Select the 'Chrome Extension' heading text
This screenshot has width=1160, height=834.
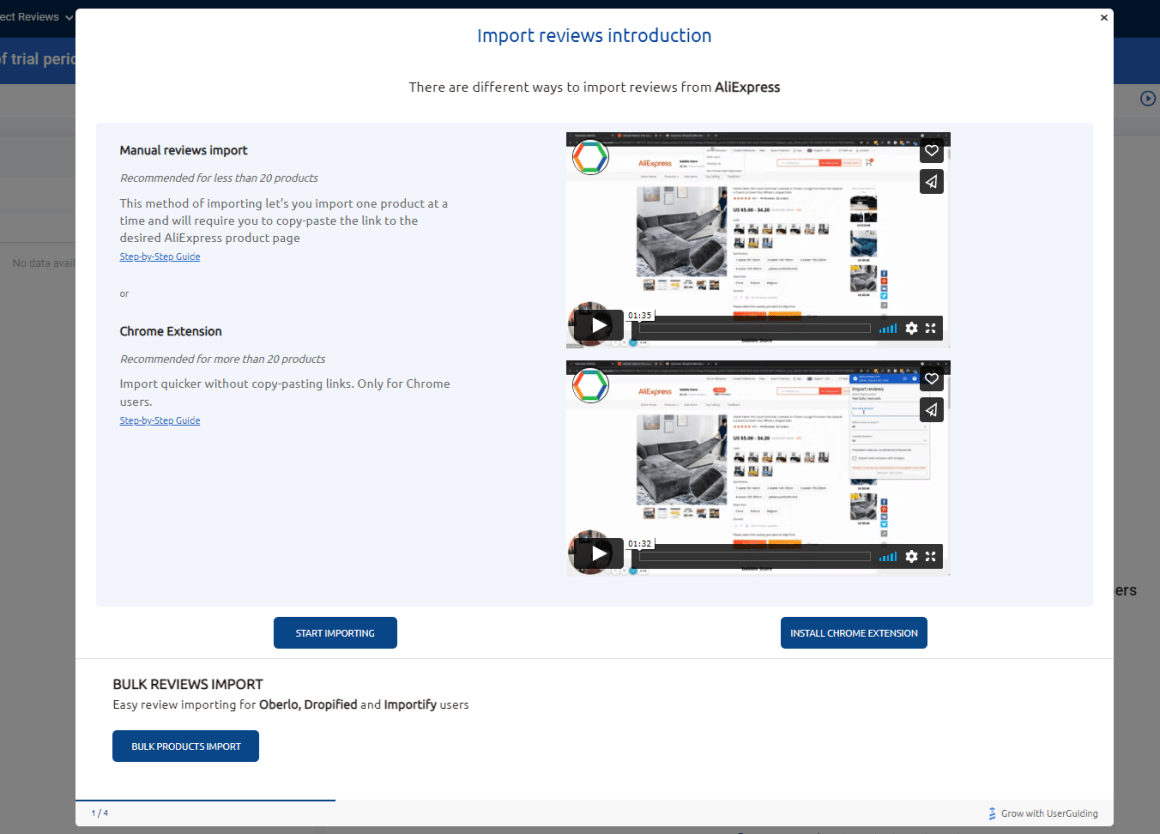pyautogui.click(x=171, y=332)
